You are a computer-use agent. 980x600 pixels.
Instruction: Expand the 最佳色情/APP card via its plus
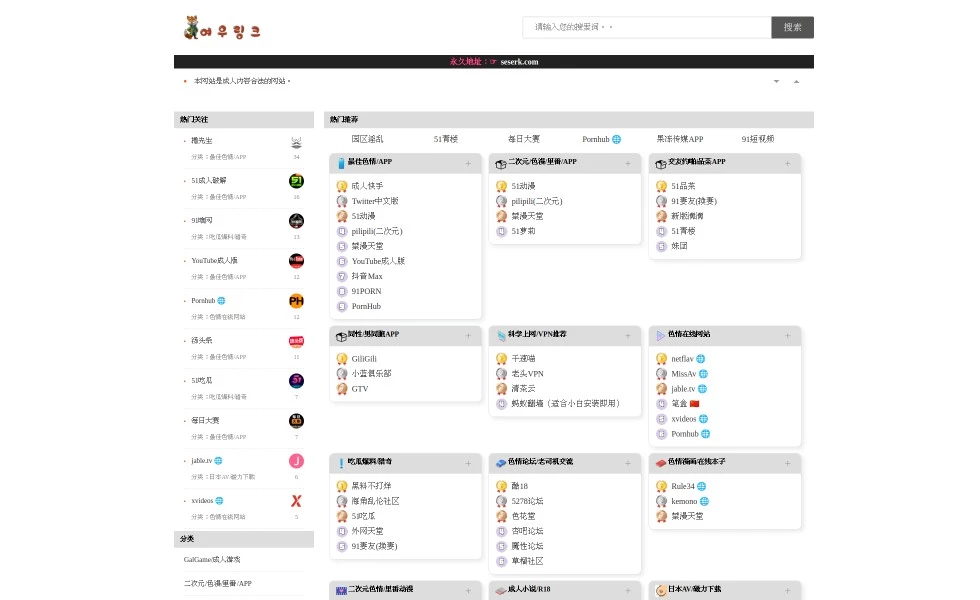(468, 162)
